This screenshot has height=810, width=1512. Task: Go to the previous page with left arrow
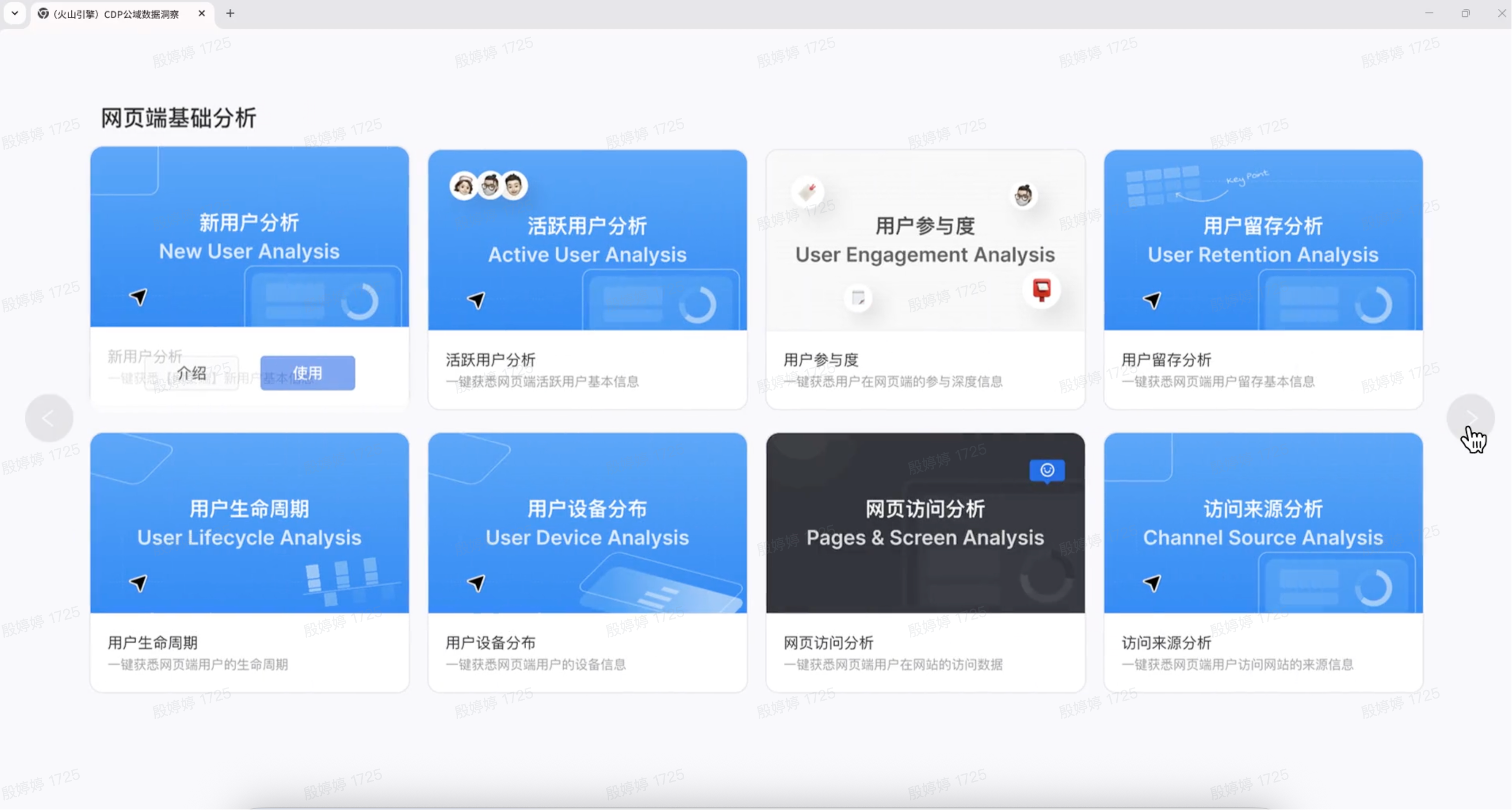49,418
